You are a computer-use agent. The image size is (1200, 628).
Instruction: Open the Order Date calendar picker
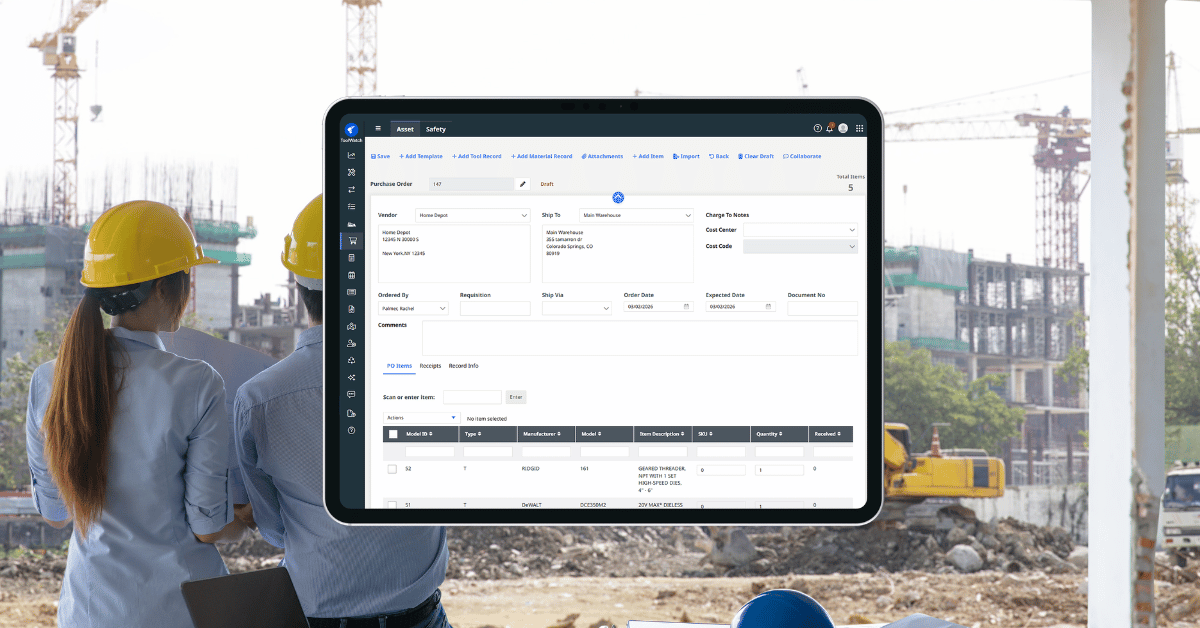[686, 307]
